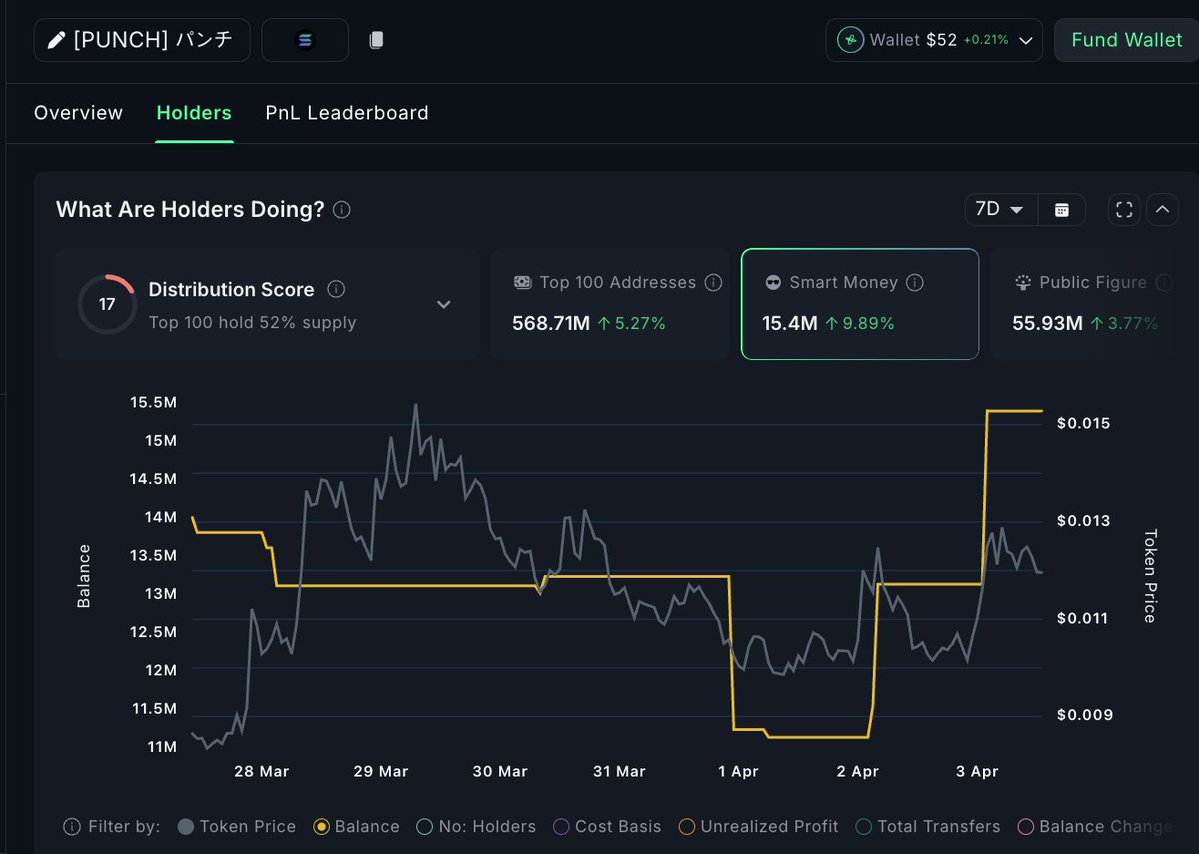The height and width of the screenshot is (854, 1199).
Task: Select the Top 100 Addresses card
Action: pyautogui.click(x=610, y=304)
